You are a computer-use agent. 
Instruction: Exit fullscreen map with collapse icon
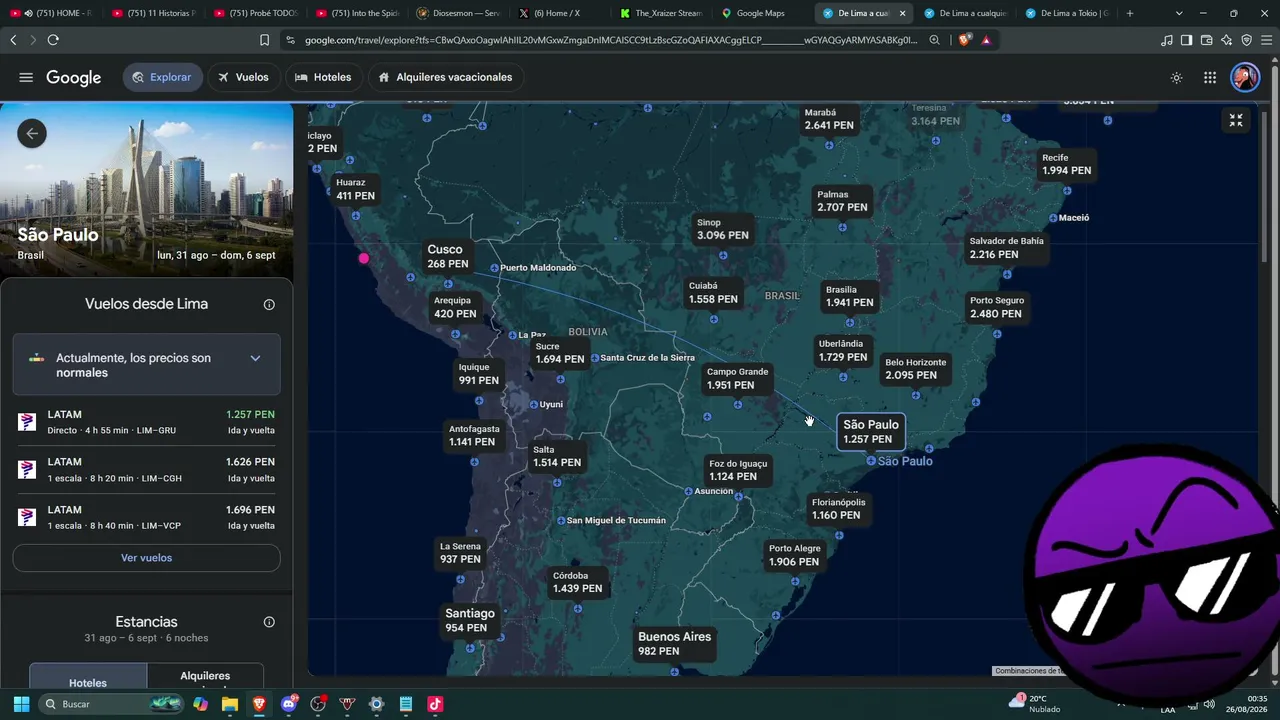point(1236,120)
